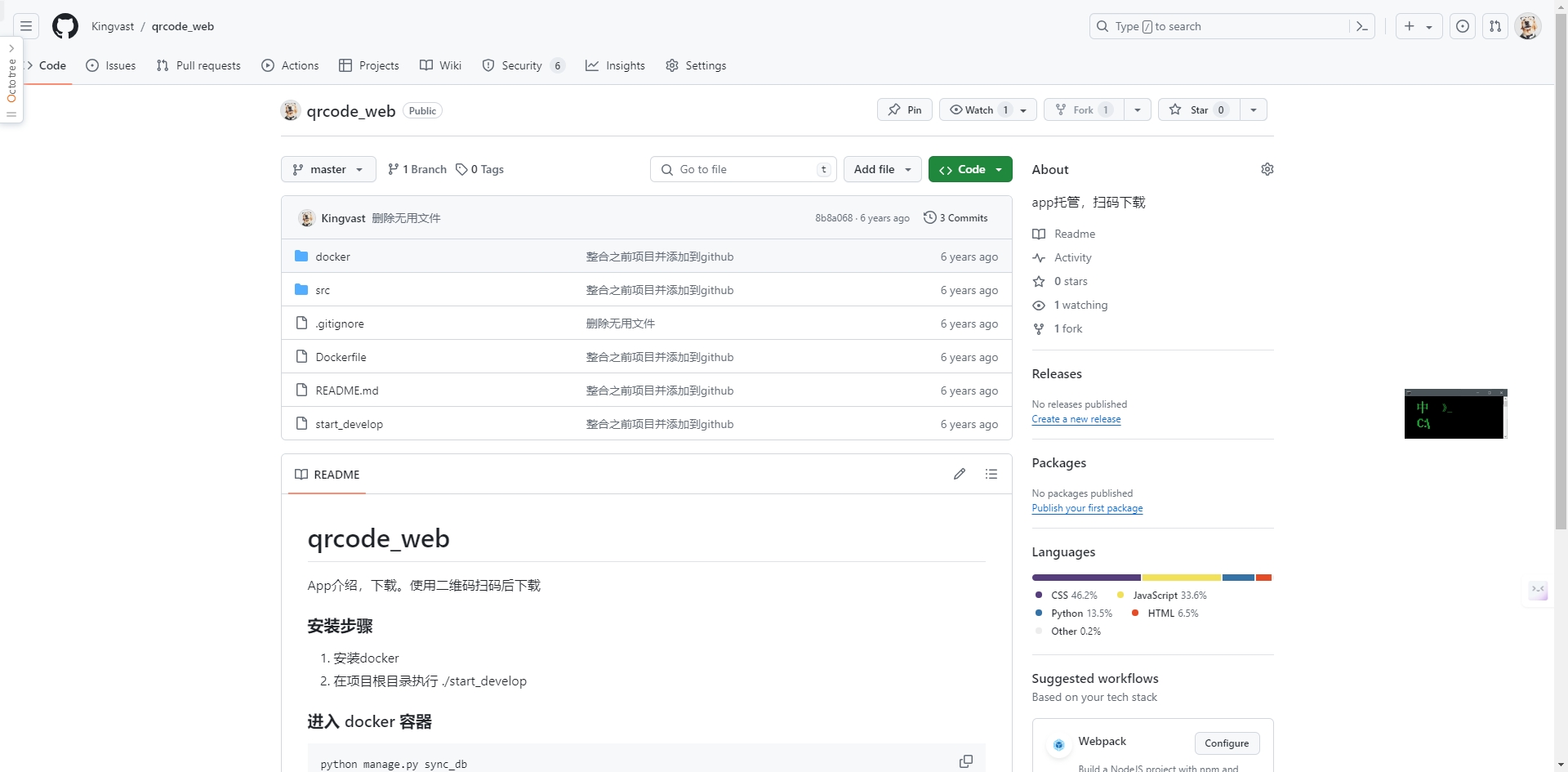Screen dimensions: 1568x772
Task: Expand the Create new dropdown caret
Action: pyautogui.click(x=1429, y=27)
